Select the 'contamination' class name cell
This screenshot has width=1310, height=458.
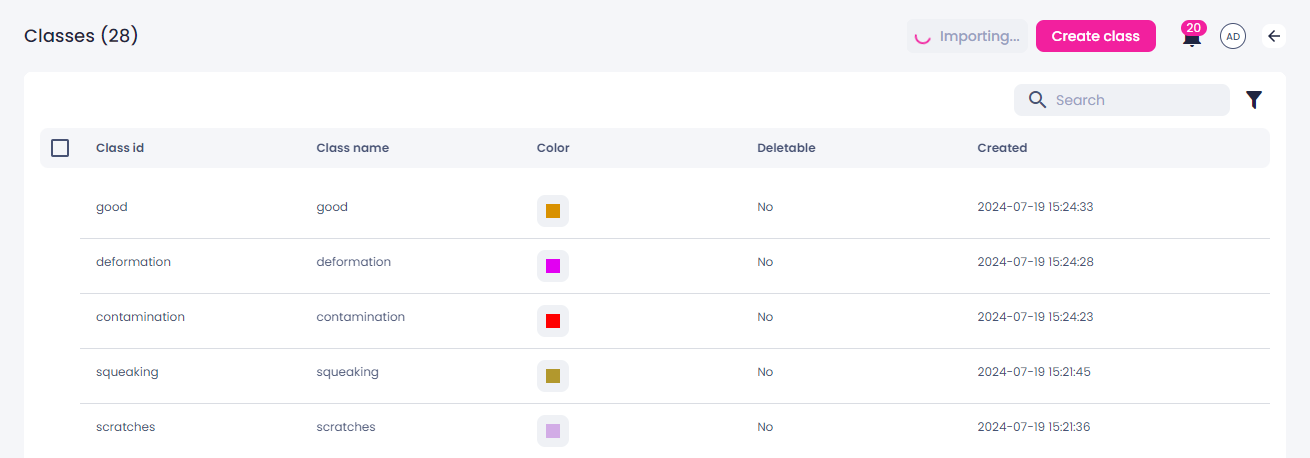tap(360, 317)
